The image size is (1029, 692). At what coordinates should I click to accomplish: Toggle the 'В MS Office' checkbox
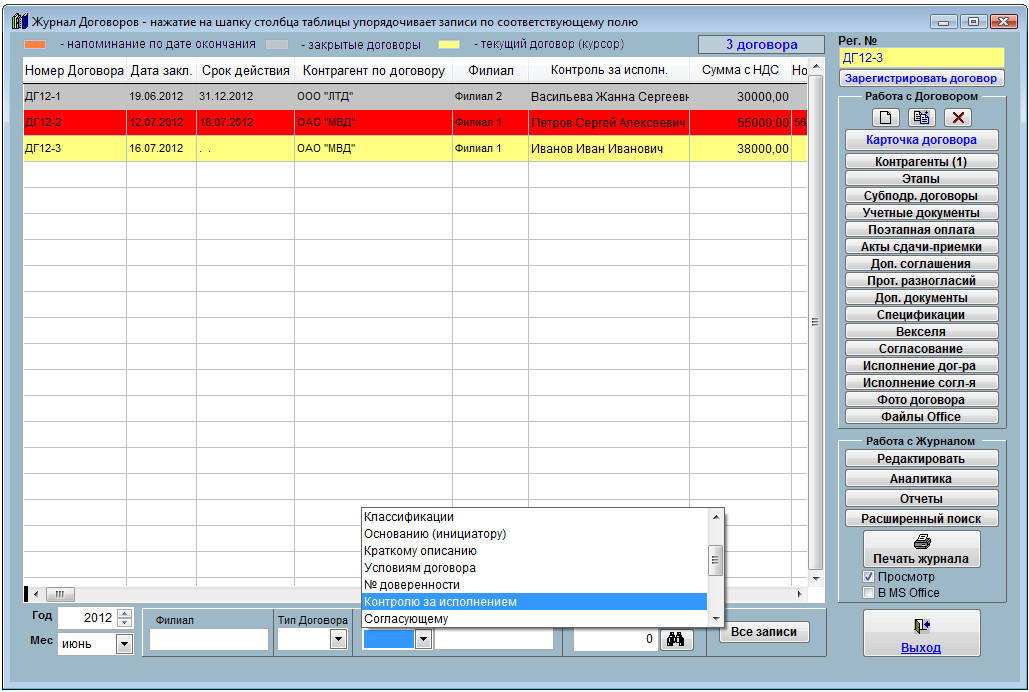tap(868, 593)
